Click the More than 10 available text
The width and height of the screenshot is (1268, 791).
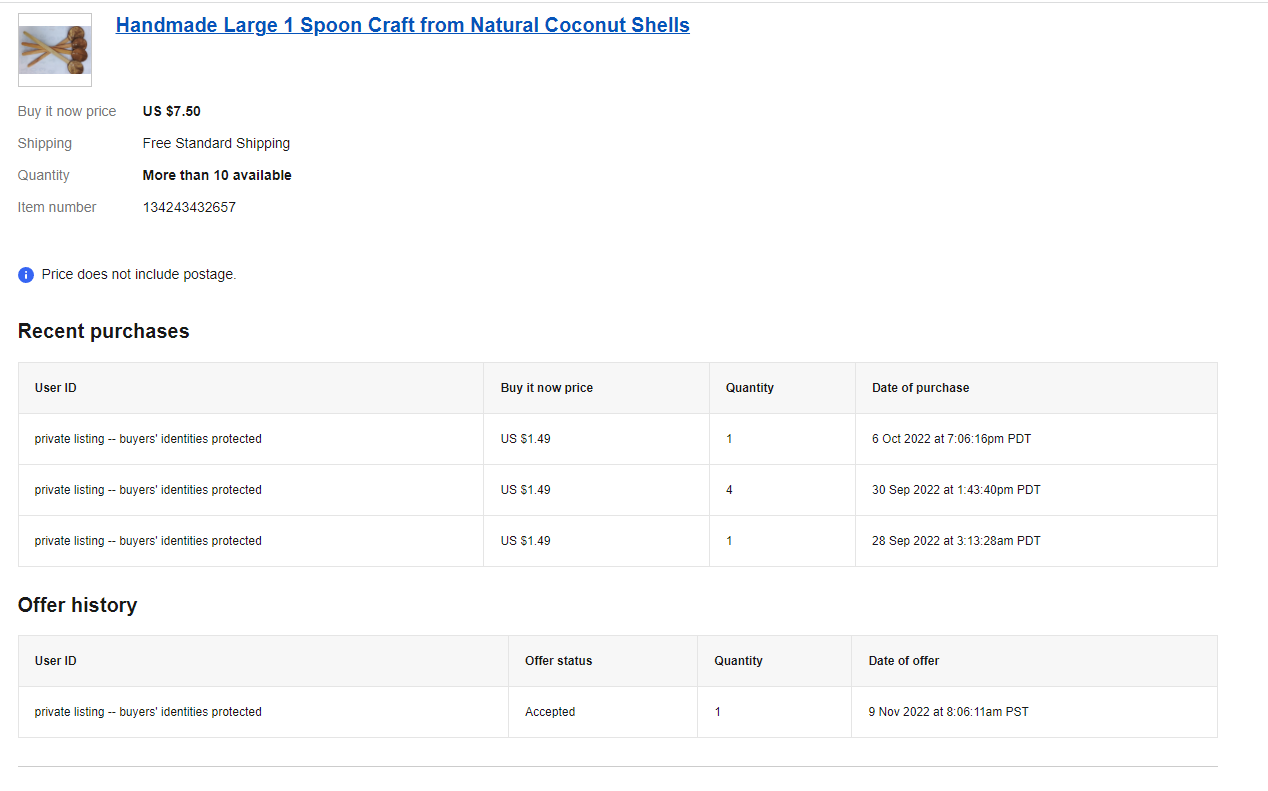(217, 175)
